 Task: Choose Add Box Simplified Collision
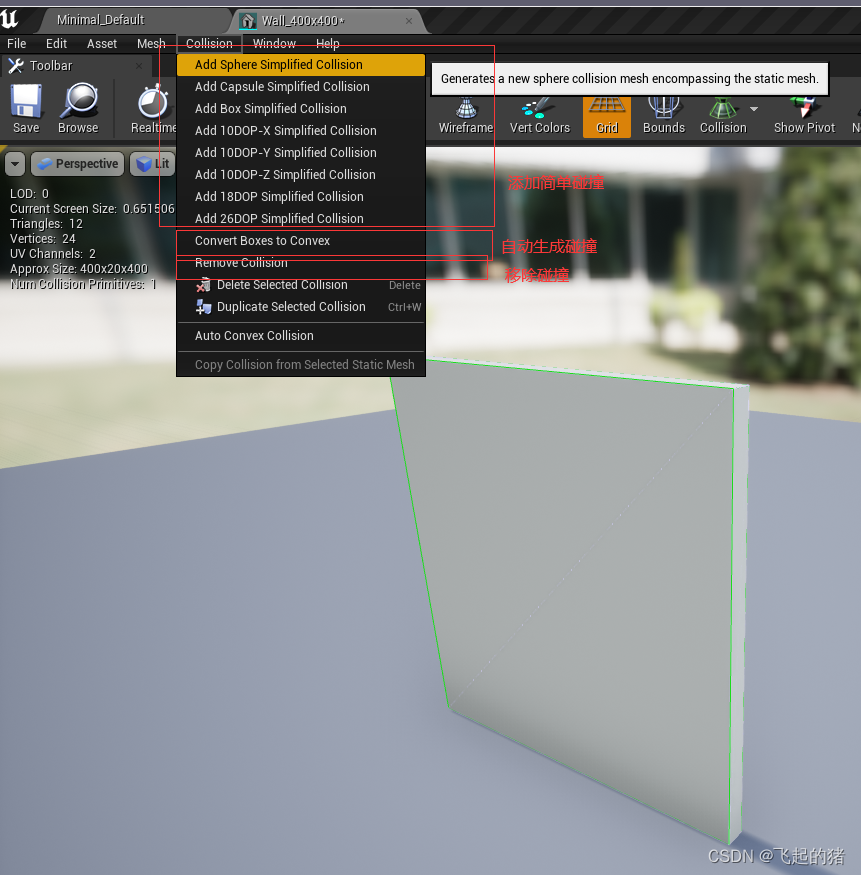click(x=301, y=109)
